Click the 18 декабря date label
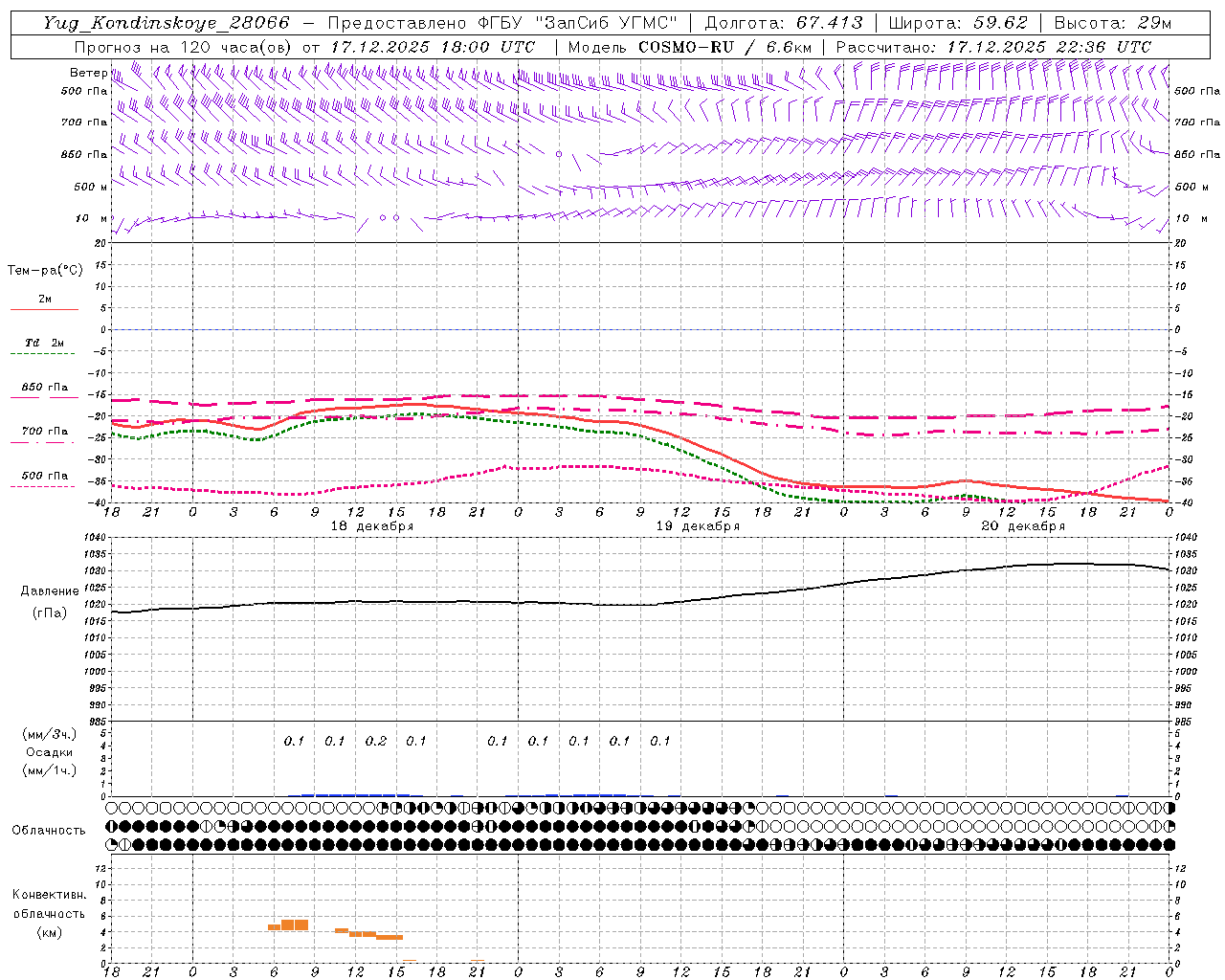1225x980 pixels. [372, 526]
